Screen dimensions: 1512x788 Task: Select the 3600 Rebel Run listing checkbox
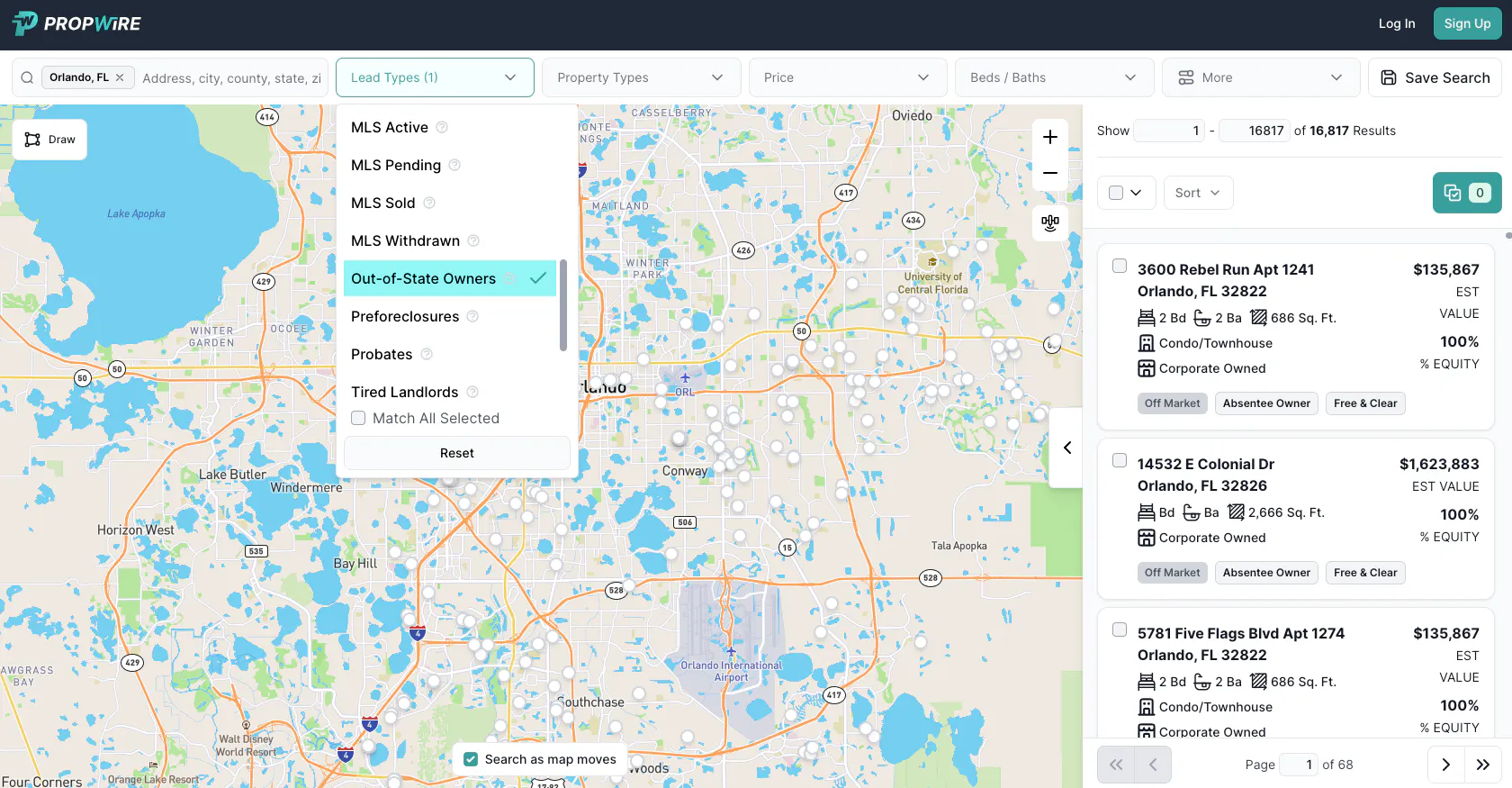tap(1120, 266)
